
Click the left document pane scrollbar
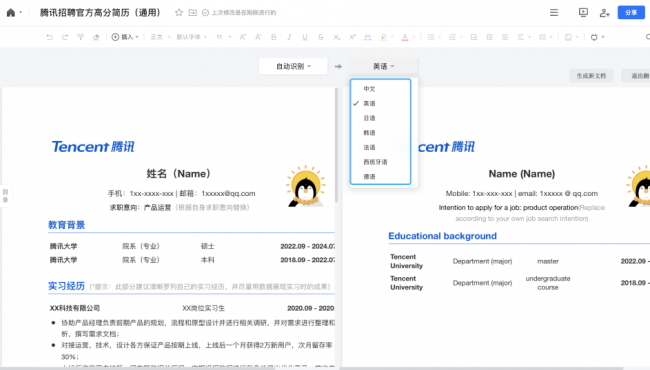(336, 145)
